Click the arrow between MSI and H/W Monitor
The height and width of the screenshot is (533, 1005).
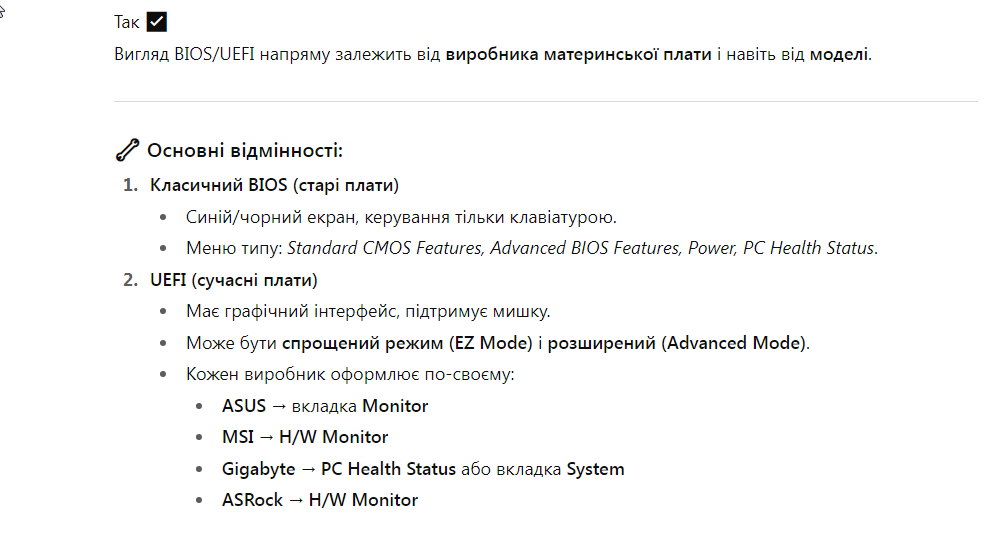click(x=267, y=438)
